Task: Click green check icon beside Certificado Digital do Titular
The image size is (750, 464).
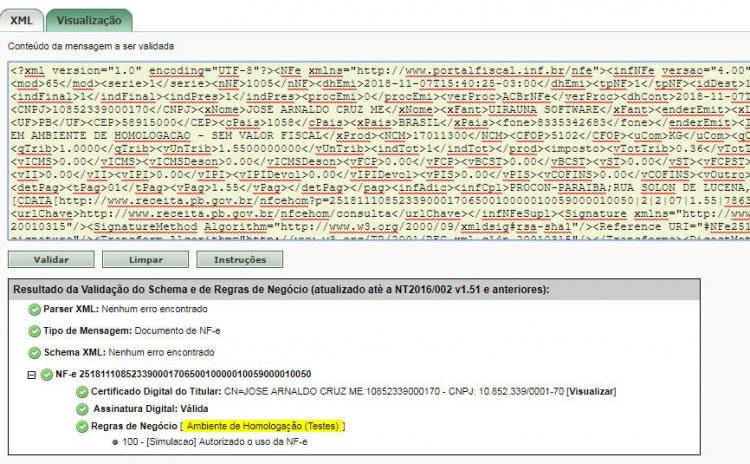Action: [x=82, y=392]
